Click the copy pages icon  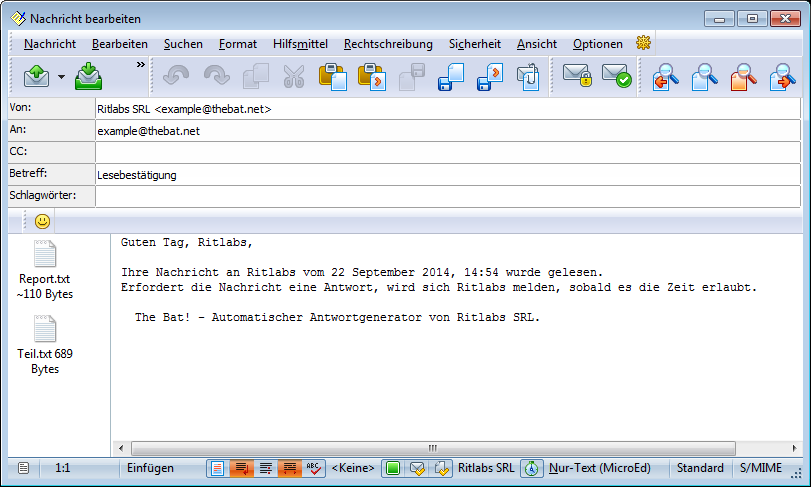click(256, 77)
